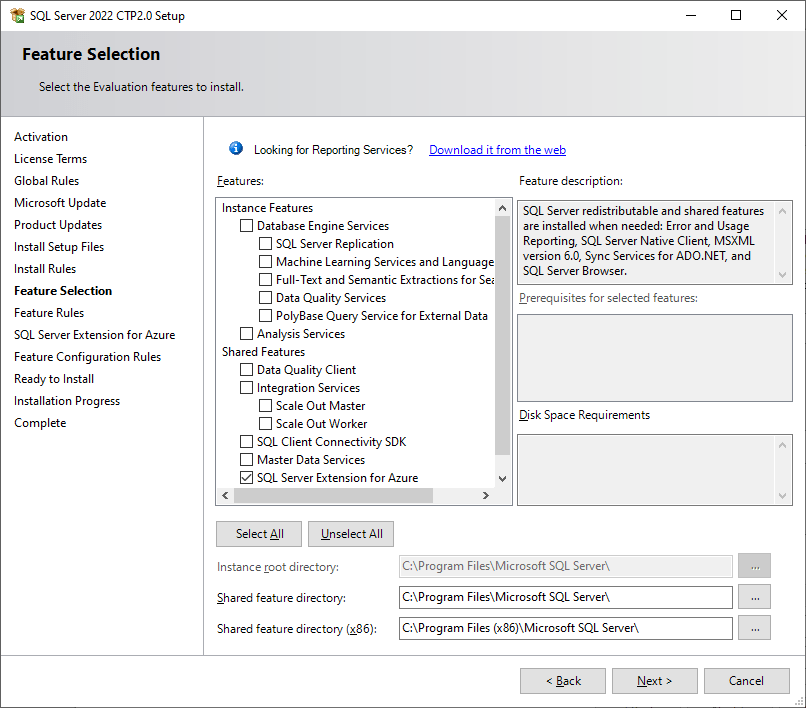Click the Shared Features tree heading

263,352
